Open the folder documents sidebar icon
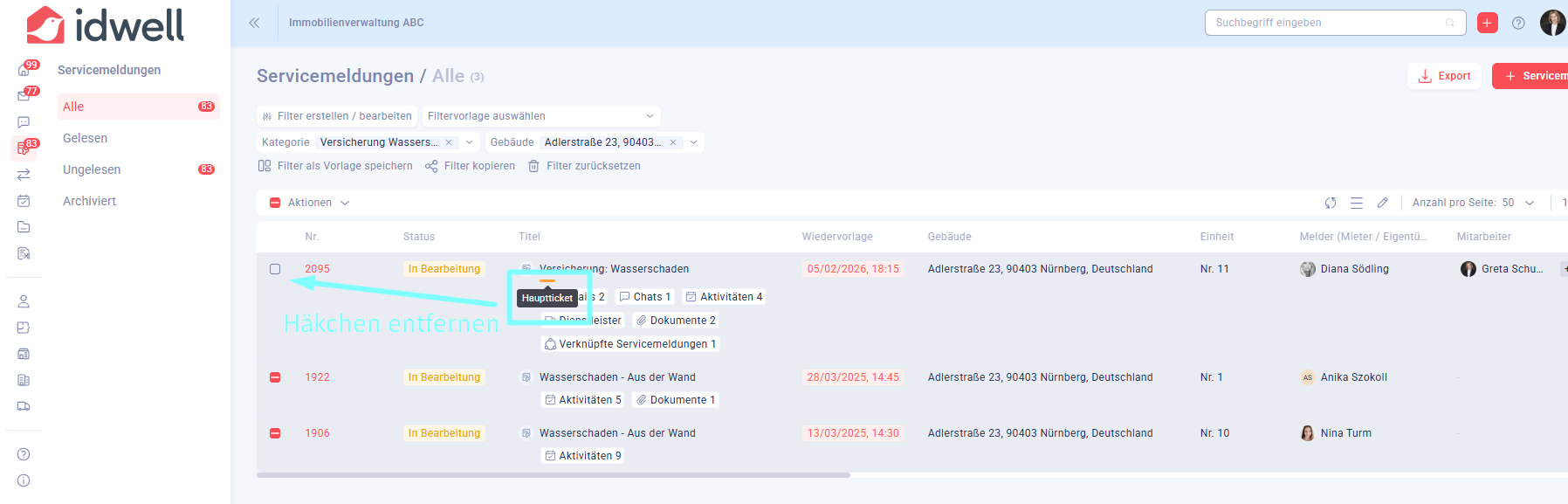 tap(24, 227)
